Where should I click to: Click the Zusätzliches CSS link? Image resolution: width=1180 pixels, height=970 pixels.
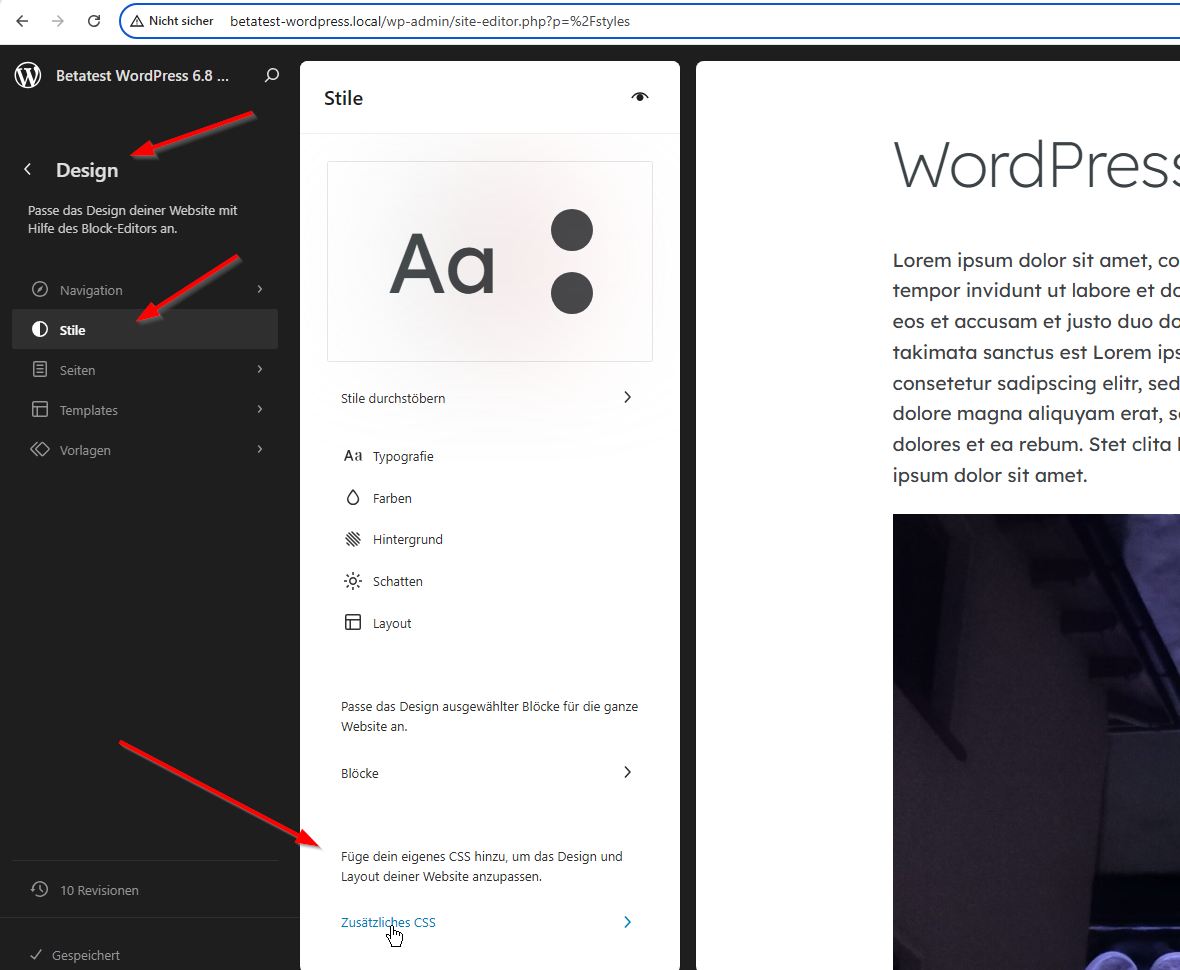click(x=388, y=922)
